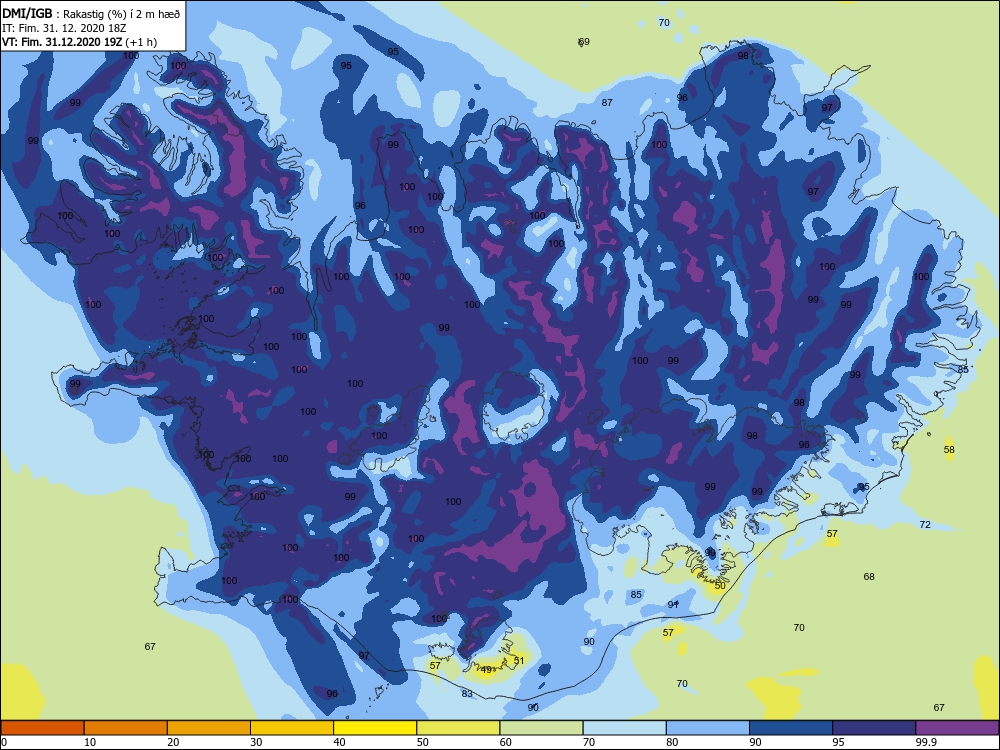The image size is (1000, 750).
Task: Select the bright yellow 40–50 legend swatch
Action: coord(375,728)
